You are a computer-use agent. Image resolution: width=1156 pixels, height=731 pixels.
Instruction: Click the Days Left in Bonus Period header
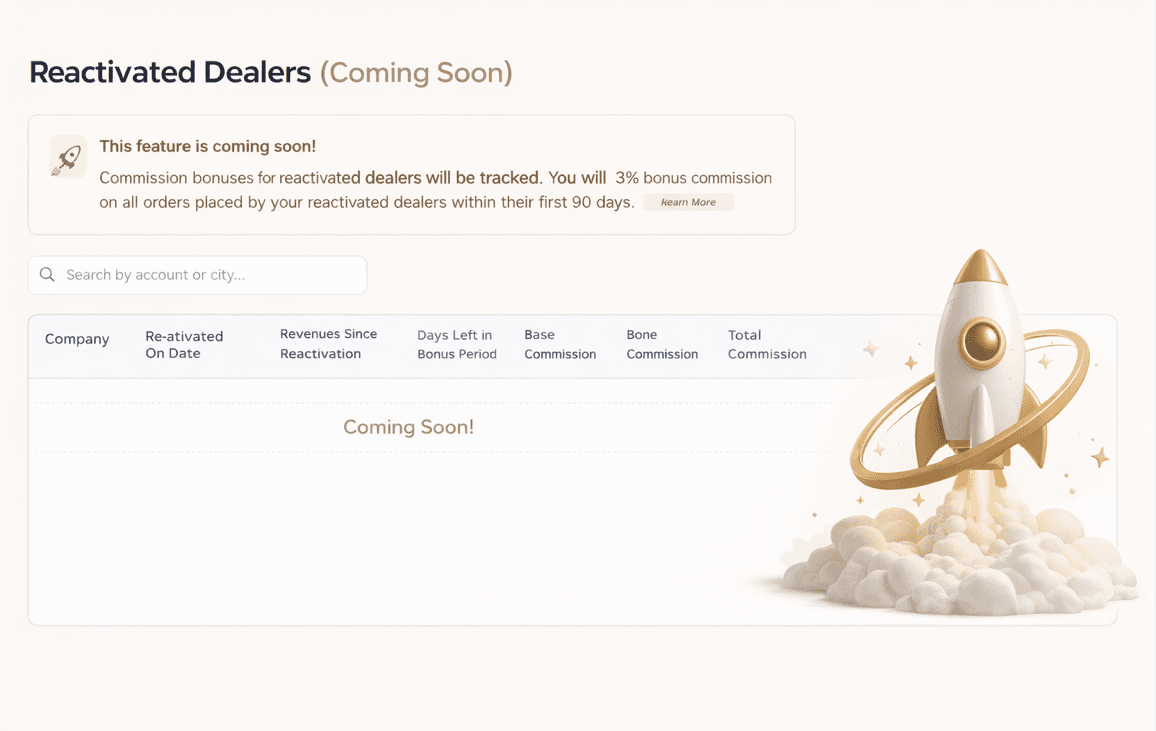click(x=456, y=344)
